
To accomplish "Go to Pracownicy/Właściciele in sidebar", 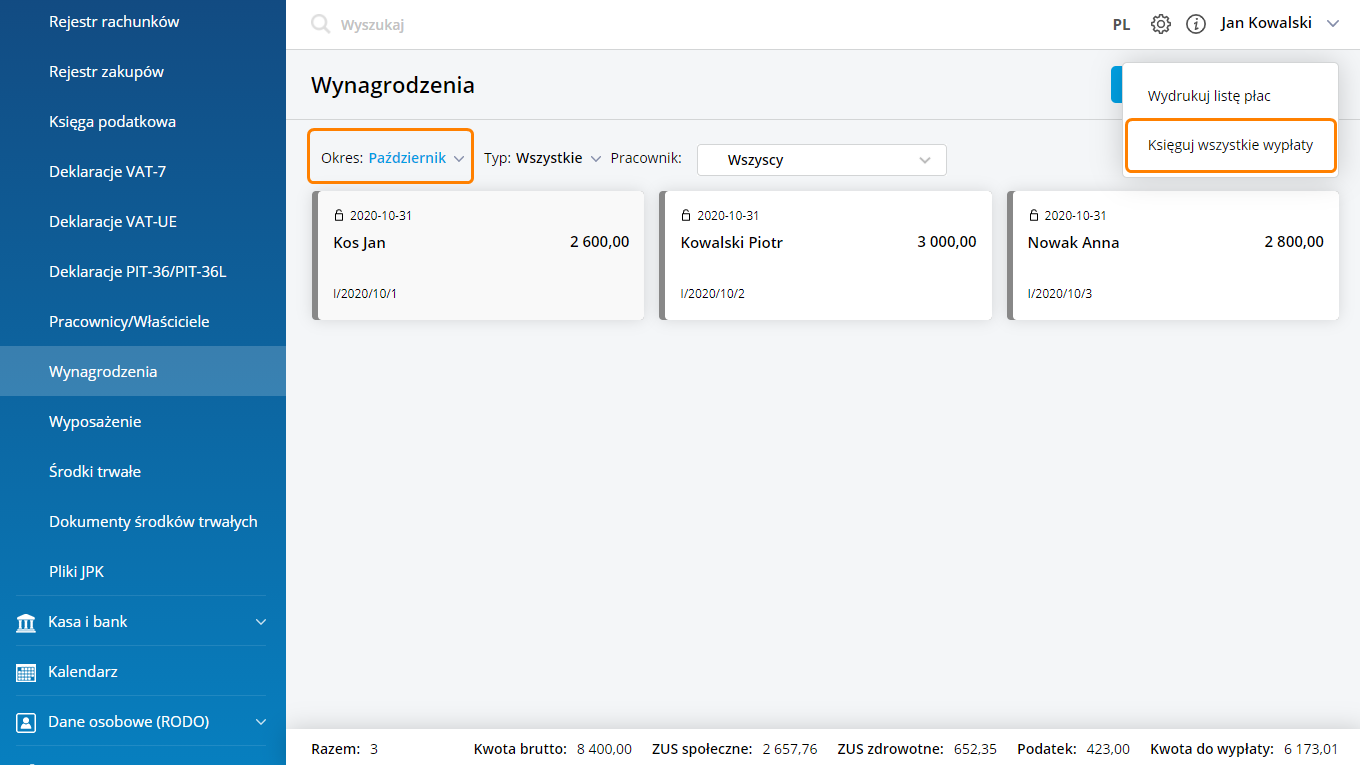I will click(x=129, y=322).
